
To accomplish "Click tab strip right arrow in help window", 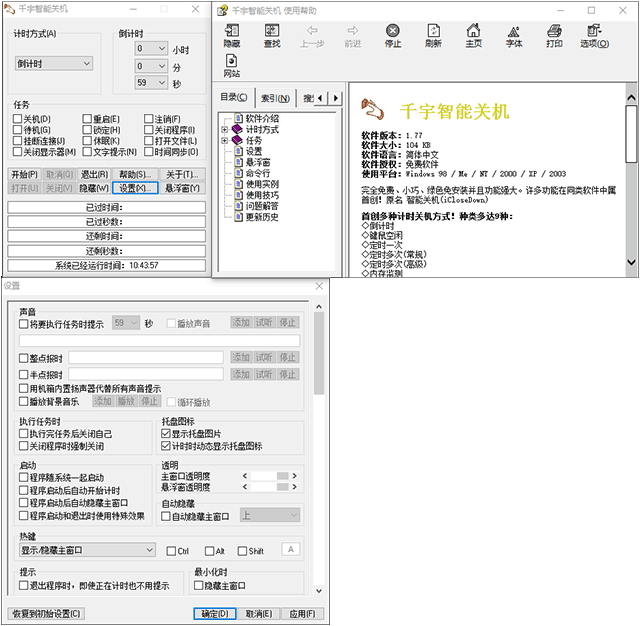I will 336,98.
